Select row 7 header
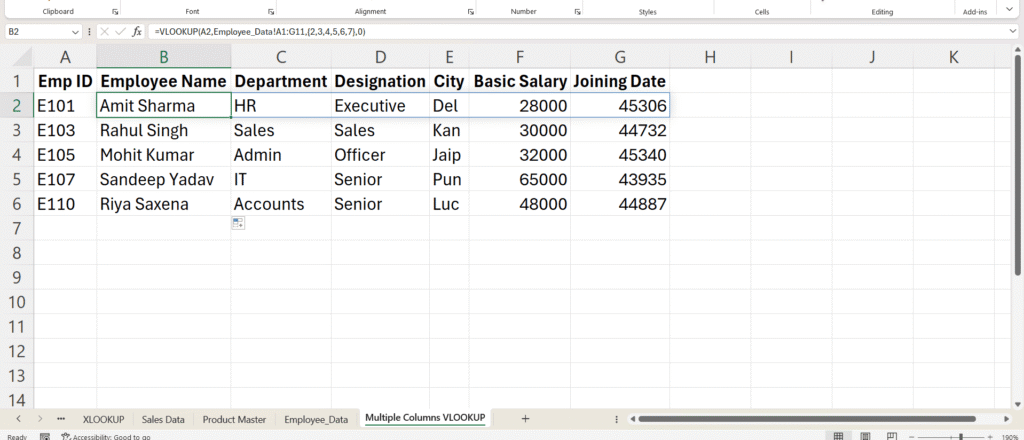 point(17,228)
